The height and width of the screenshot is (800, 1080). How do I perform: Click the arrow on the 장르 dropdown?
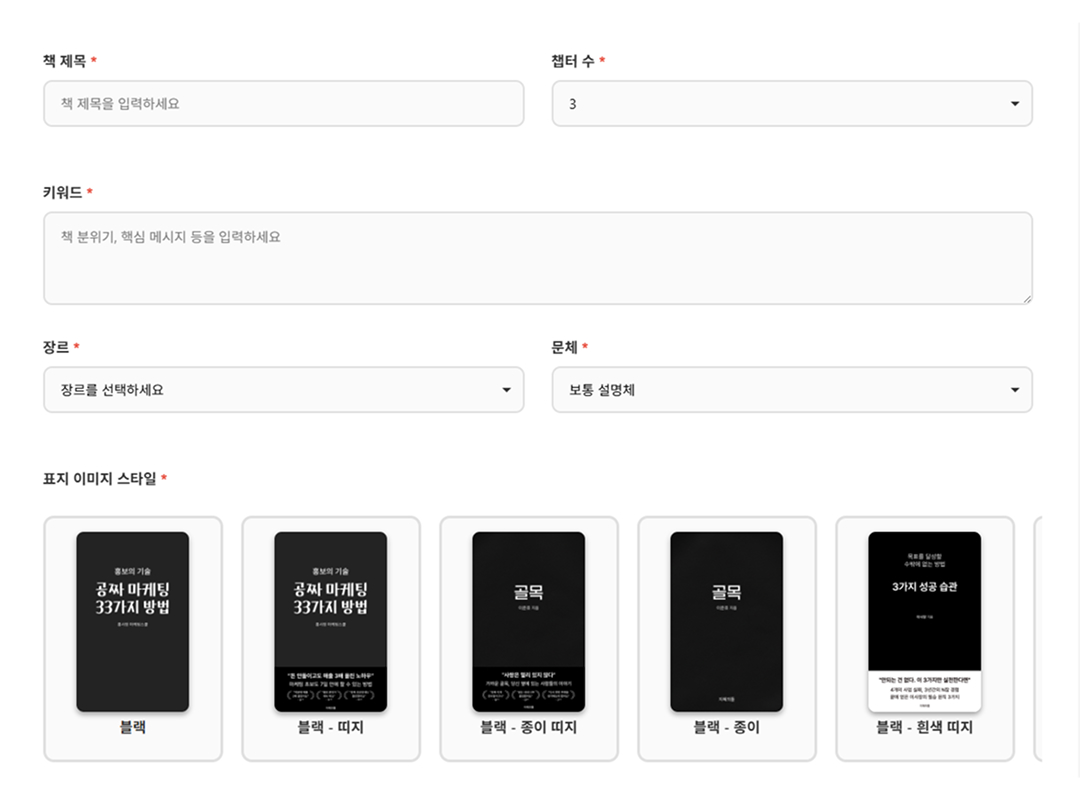tap(506, 390)
